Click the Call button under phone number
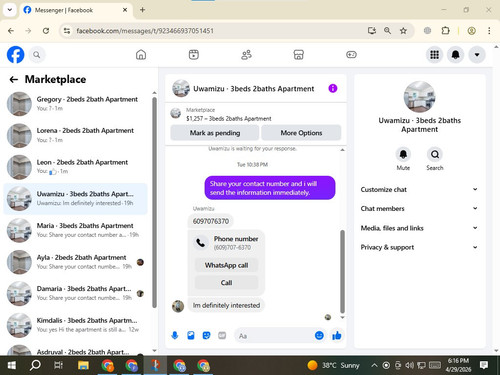 click(226, 283)
